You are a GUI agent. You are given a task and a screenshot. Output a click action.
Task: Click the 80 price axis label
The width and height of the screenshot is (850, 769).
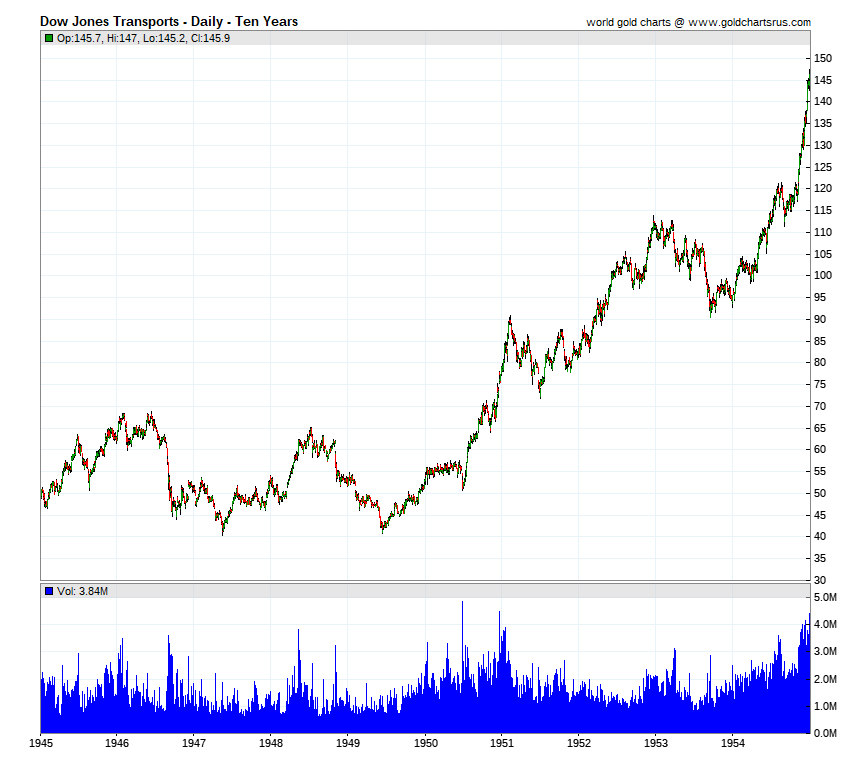(x=820, y=363)
